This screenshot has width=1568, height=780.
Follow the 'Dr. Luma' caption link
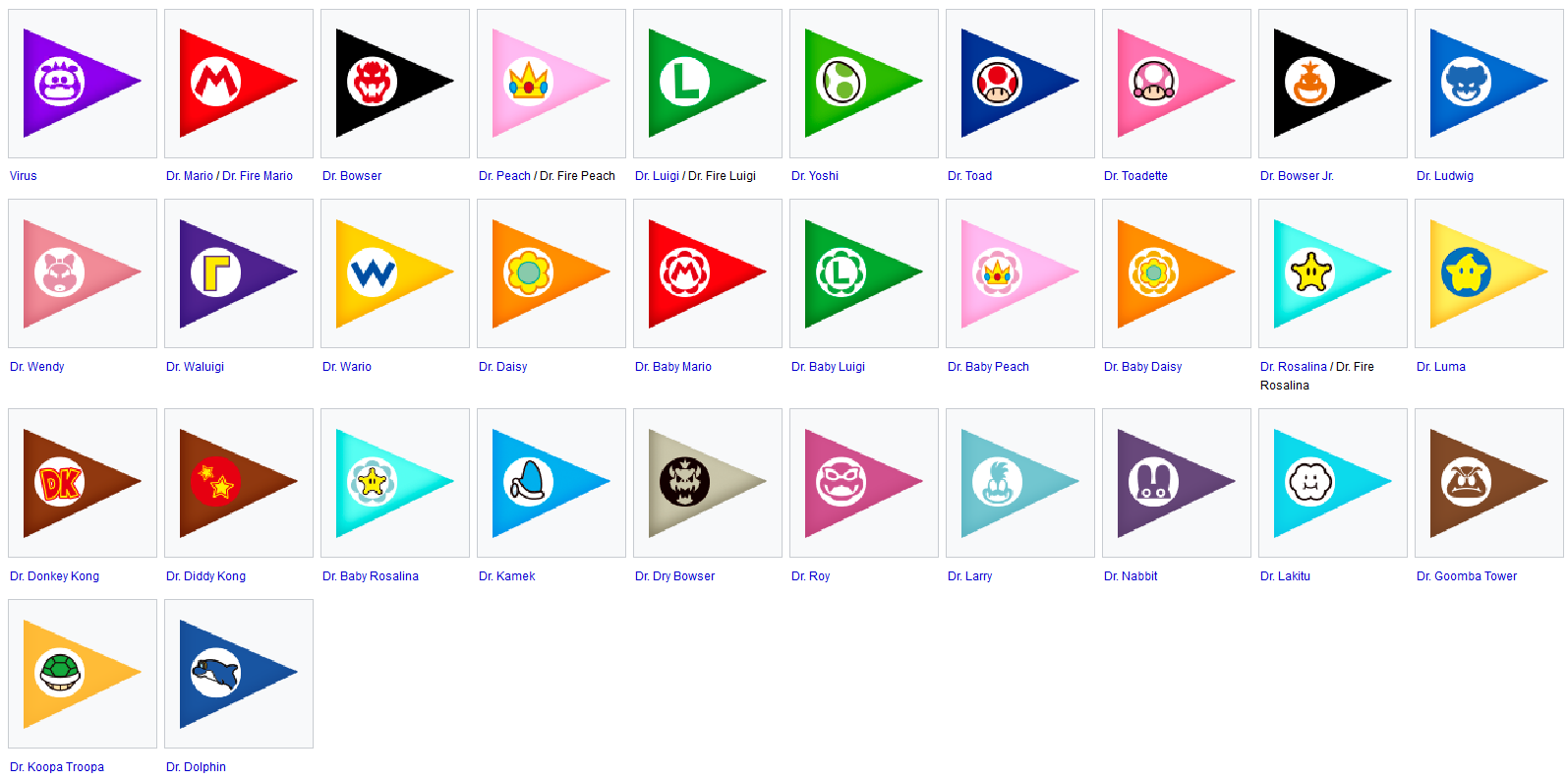click(x=1441, y=367)
